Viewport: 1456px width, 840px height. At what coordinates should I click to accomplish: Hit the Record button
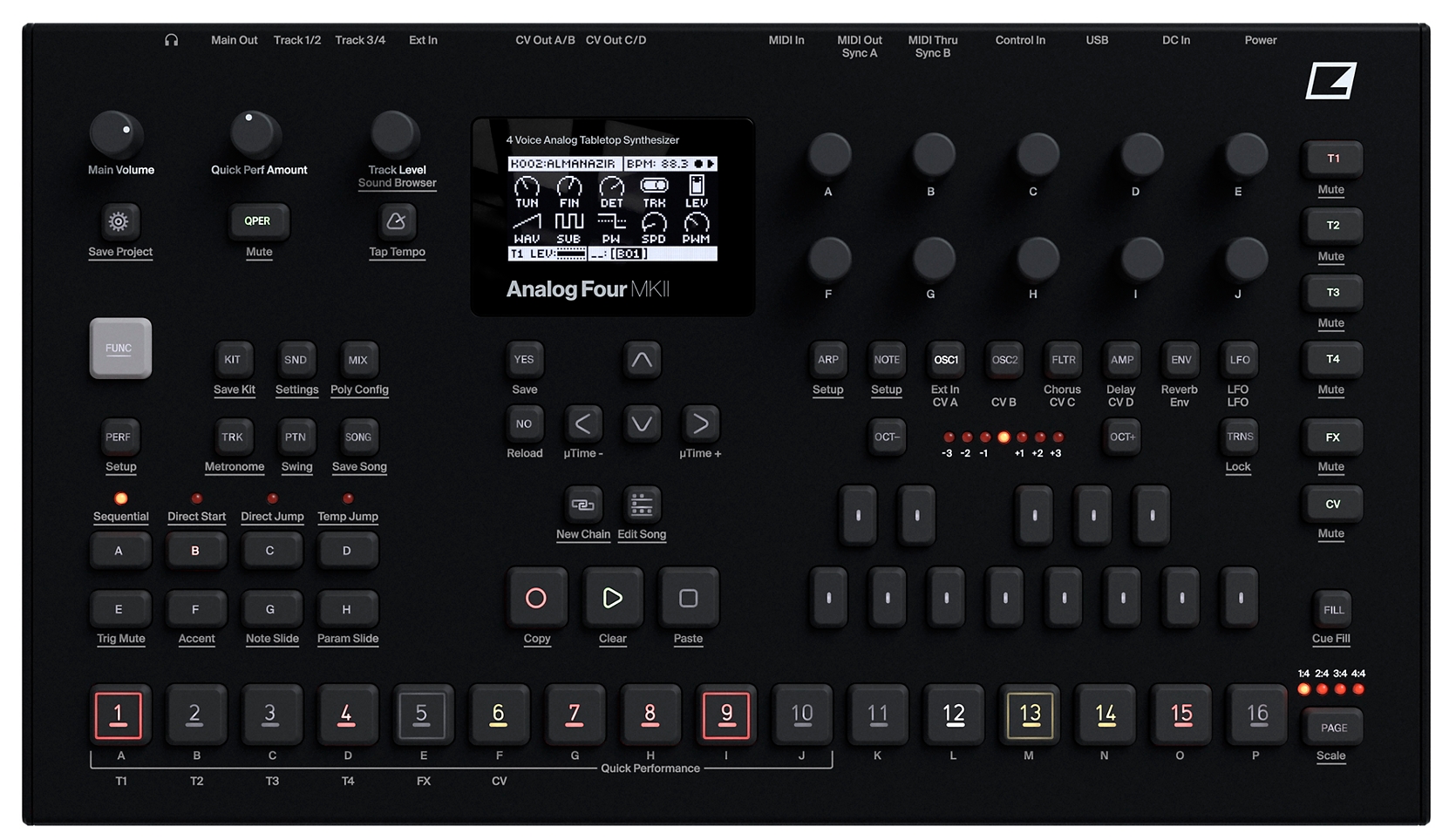(536, 598)
